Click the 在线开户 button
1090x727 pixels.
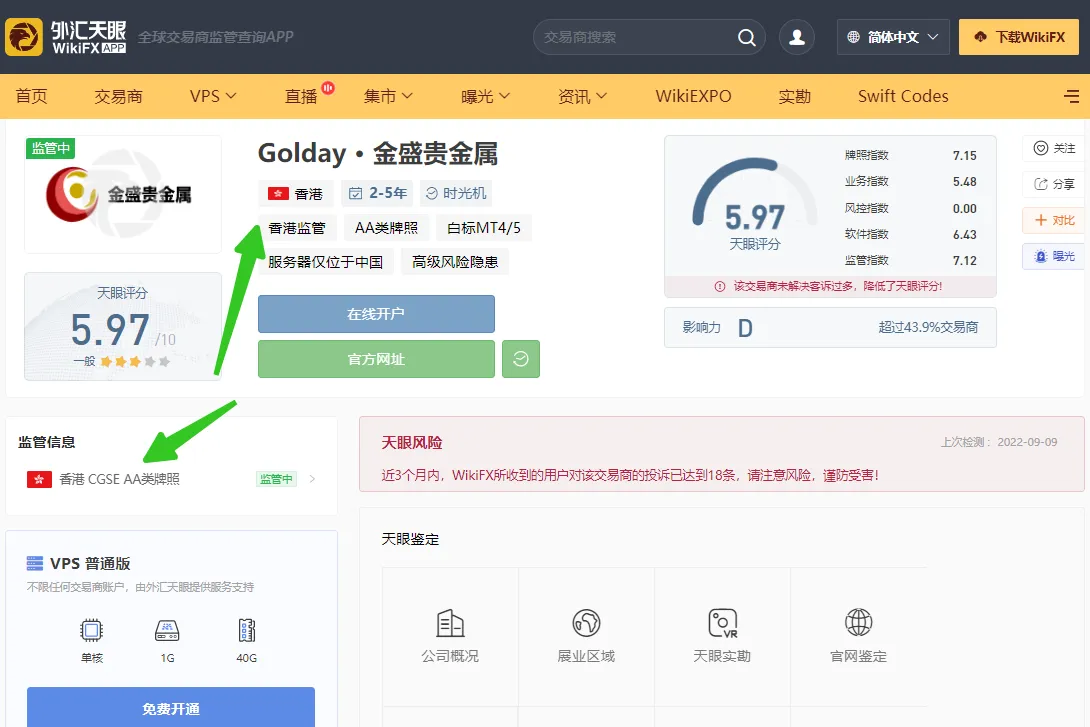(376, 314)
